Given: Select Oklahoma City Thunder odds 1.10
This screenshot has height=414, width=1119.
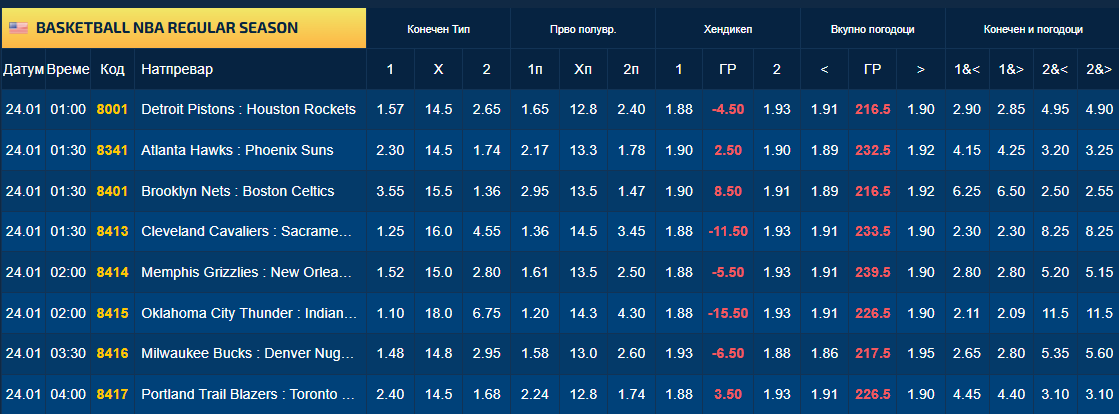Looking at the screenshot, I should pos(390,313).
